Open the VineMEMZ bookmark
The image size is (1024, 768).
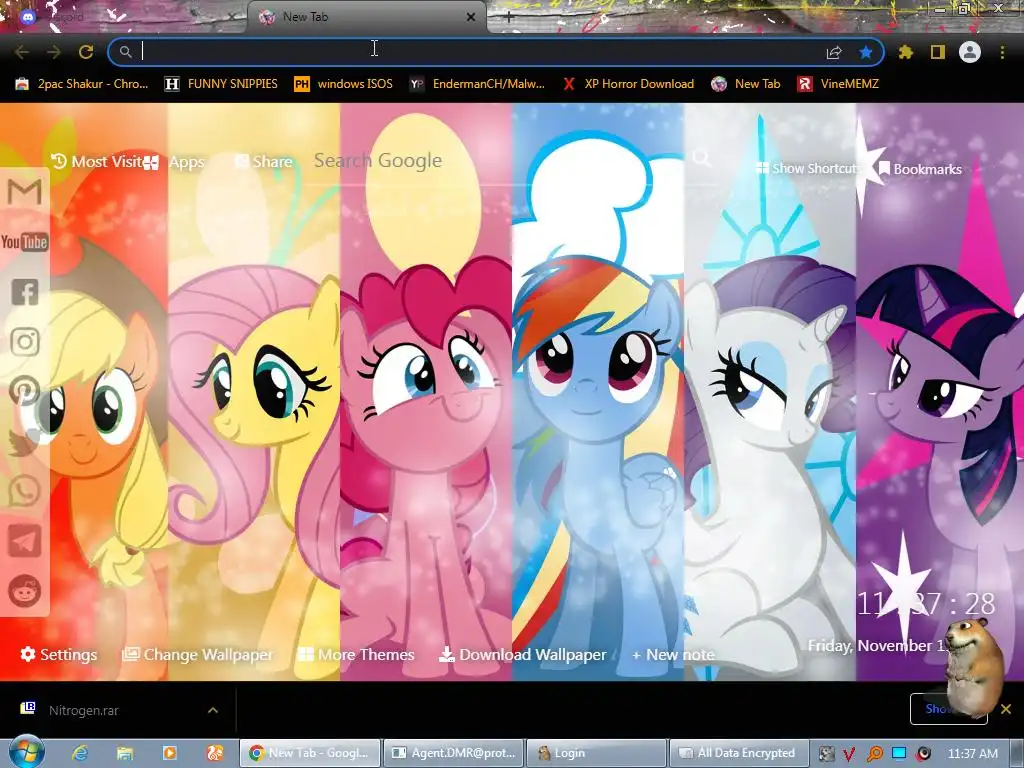tap(838, 84)
